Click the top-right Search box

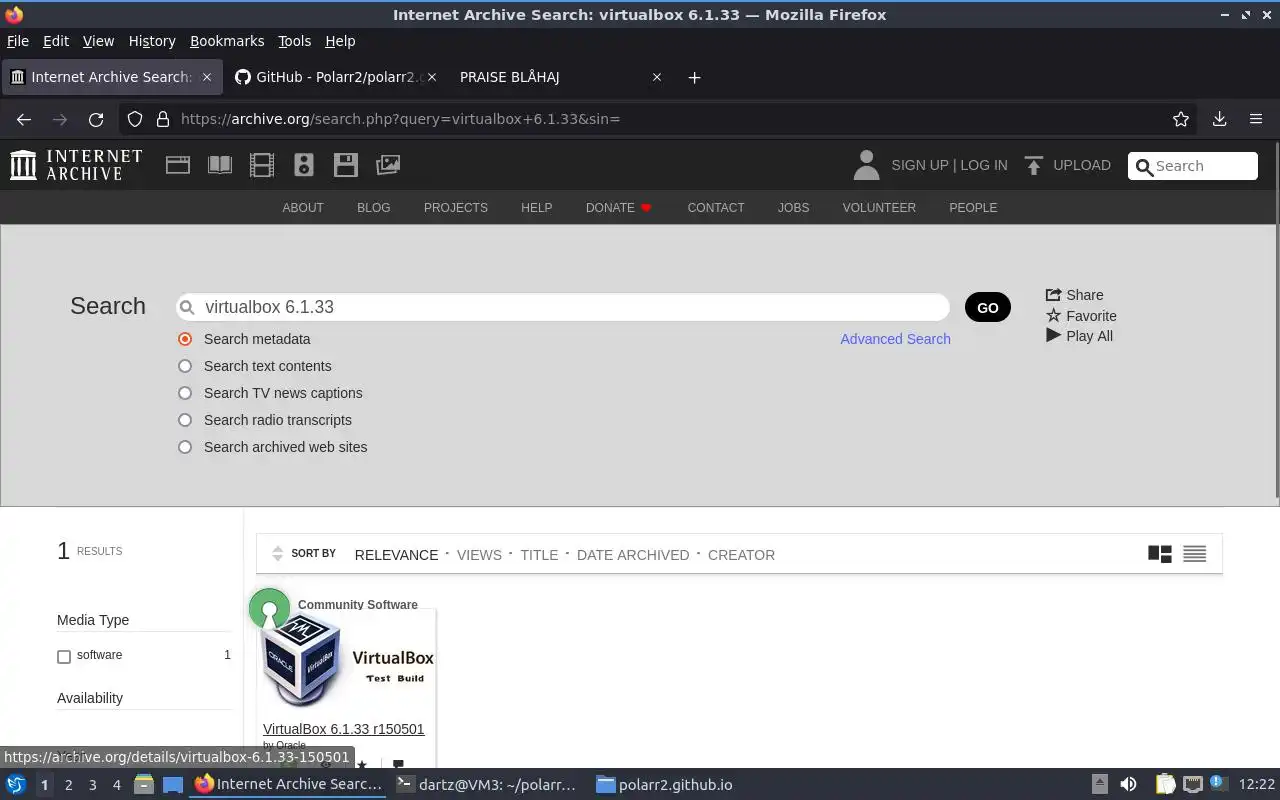pos(1193,166)
